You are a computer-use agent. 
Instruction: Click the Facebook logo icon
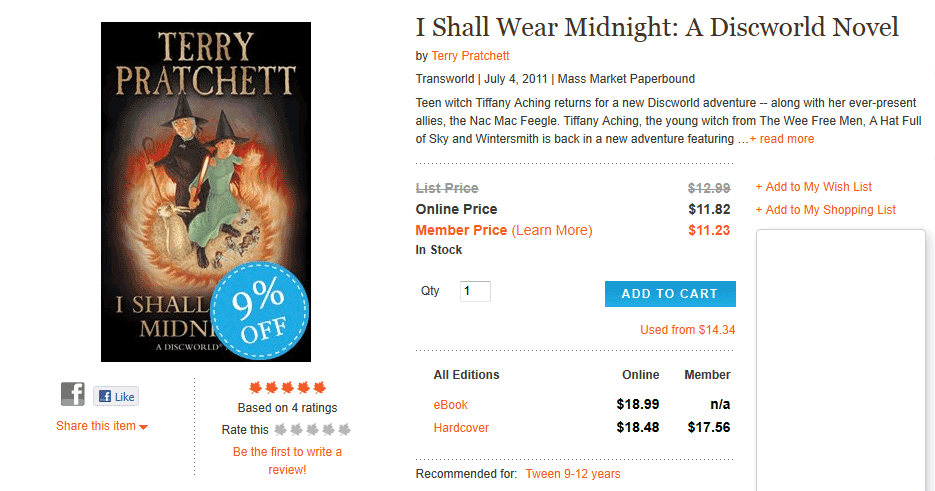coord(72,394)
